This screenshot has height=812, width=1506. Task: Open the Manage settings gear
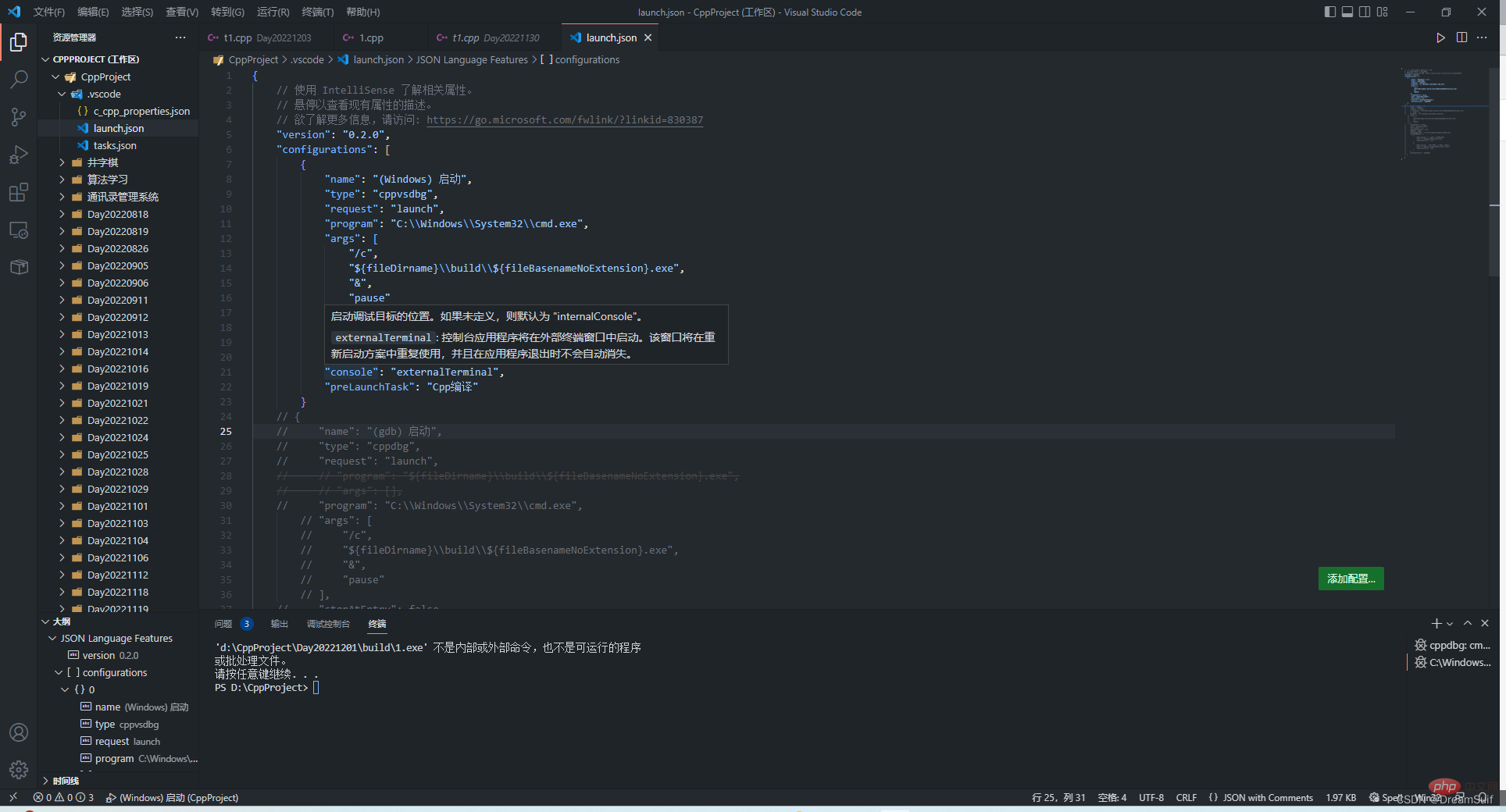[x=19, y=770]
